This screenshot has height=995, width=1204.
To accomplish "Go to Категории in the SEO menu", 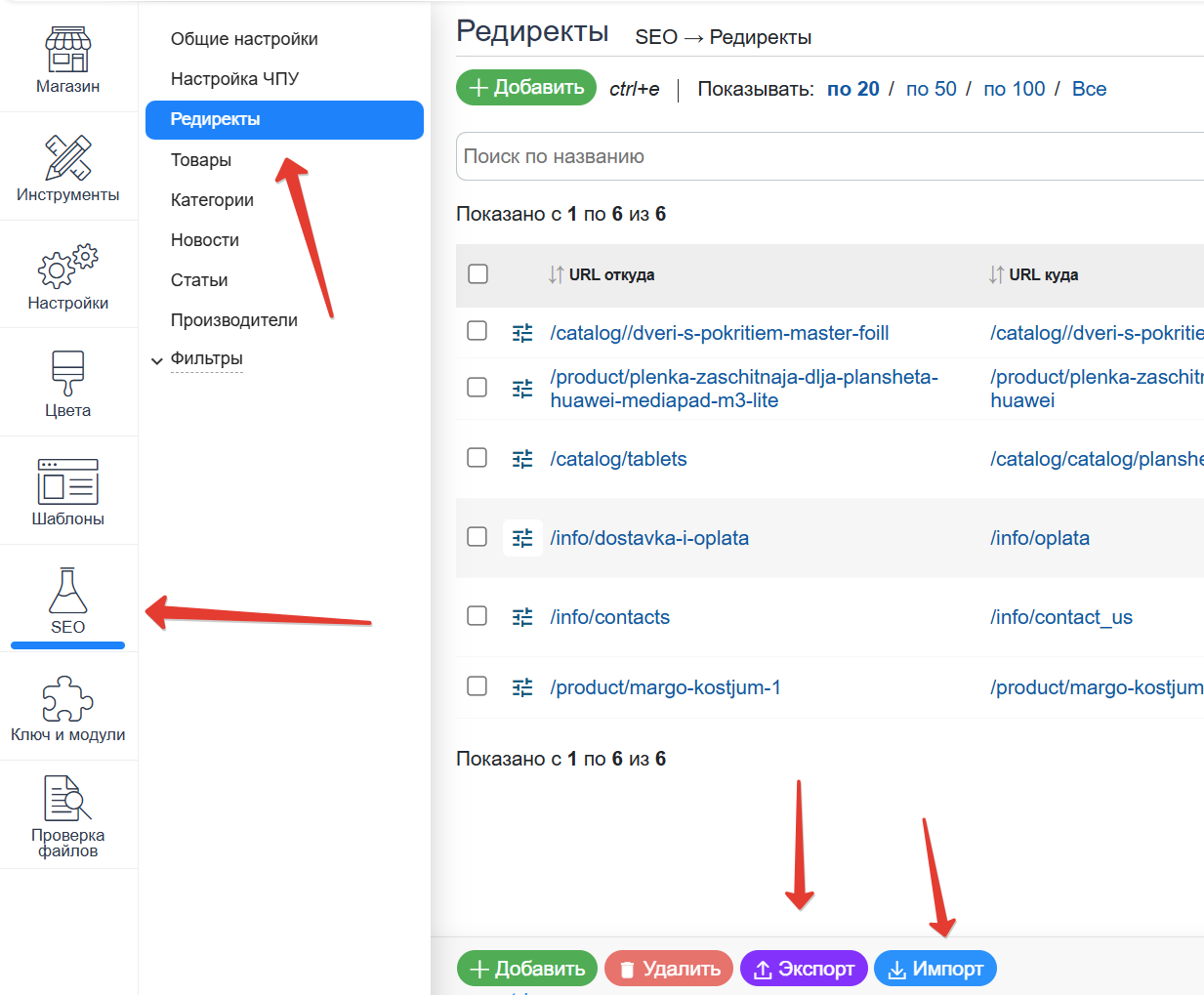I will (x=212, y=200).
